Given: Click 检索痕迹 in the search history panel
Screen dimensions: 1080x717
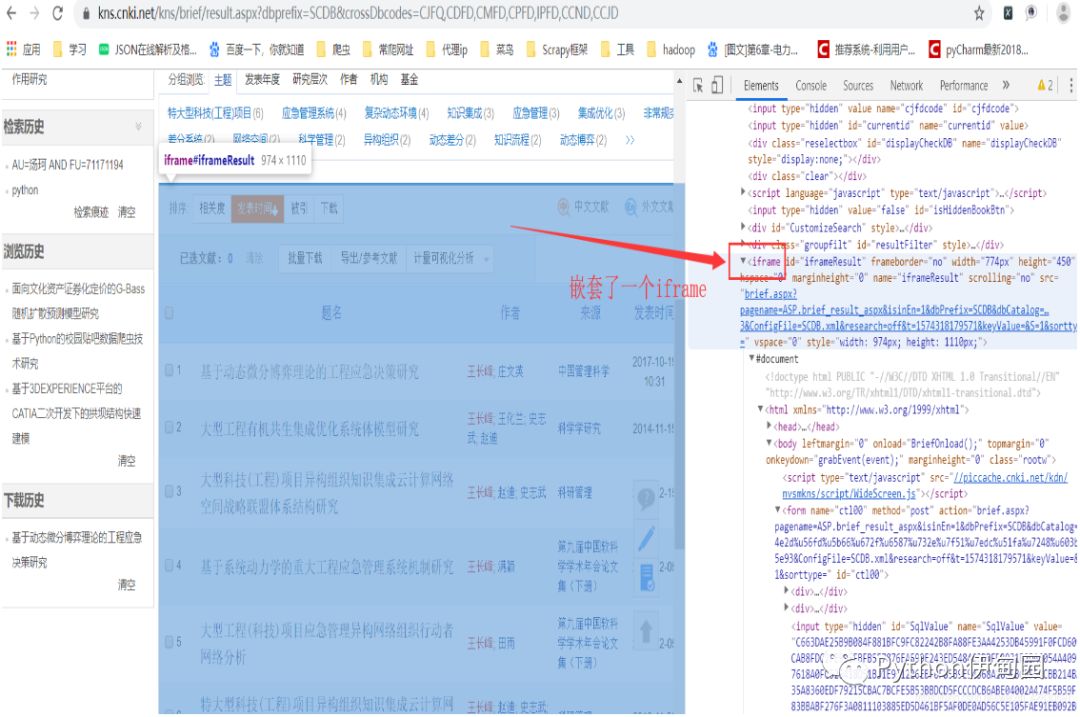Looking at the screenshot, I should coord(91,212).
